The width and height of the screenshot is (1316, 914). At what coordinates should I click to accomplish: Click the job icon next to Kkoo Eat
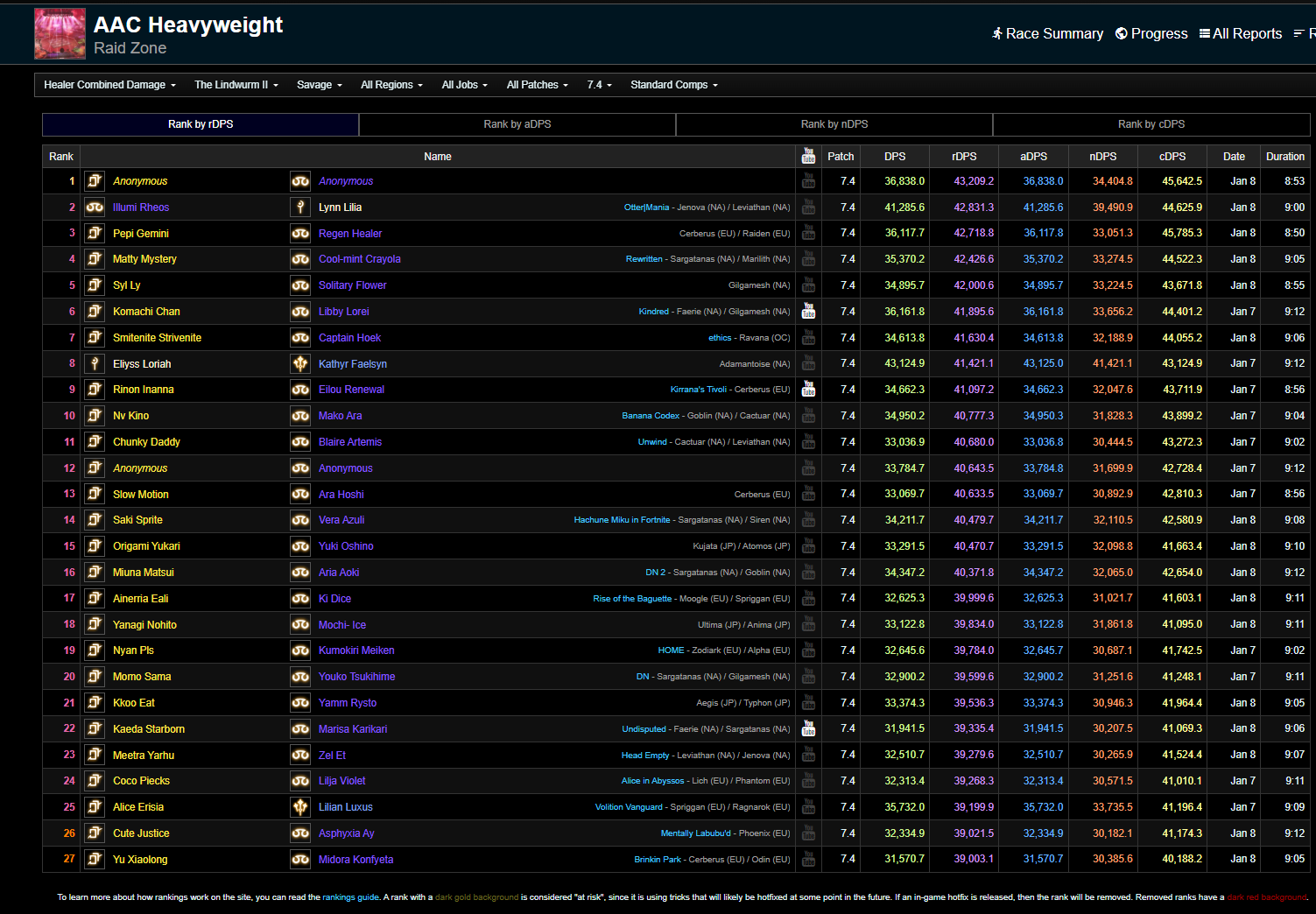(95, 702)
